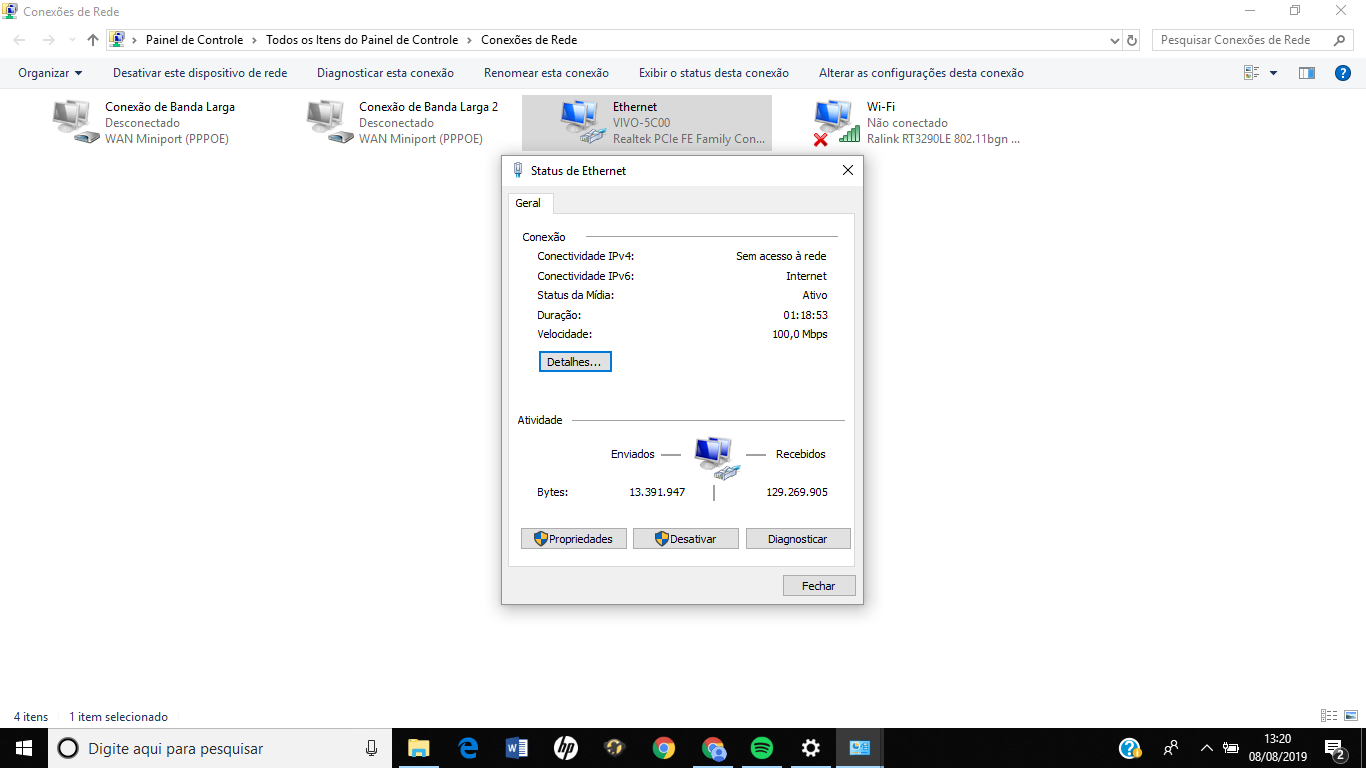Click the Desativar button in dialog

click(x=686, y=539)
